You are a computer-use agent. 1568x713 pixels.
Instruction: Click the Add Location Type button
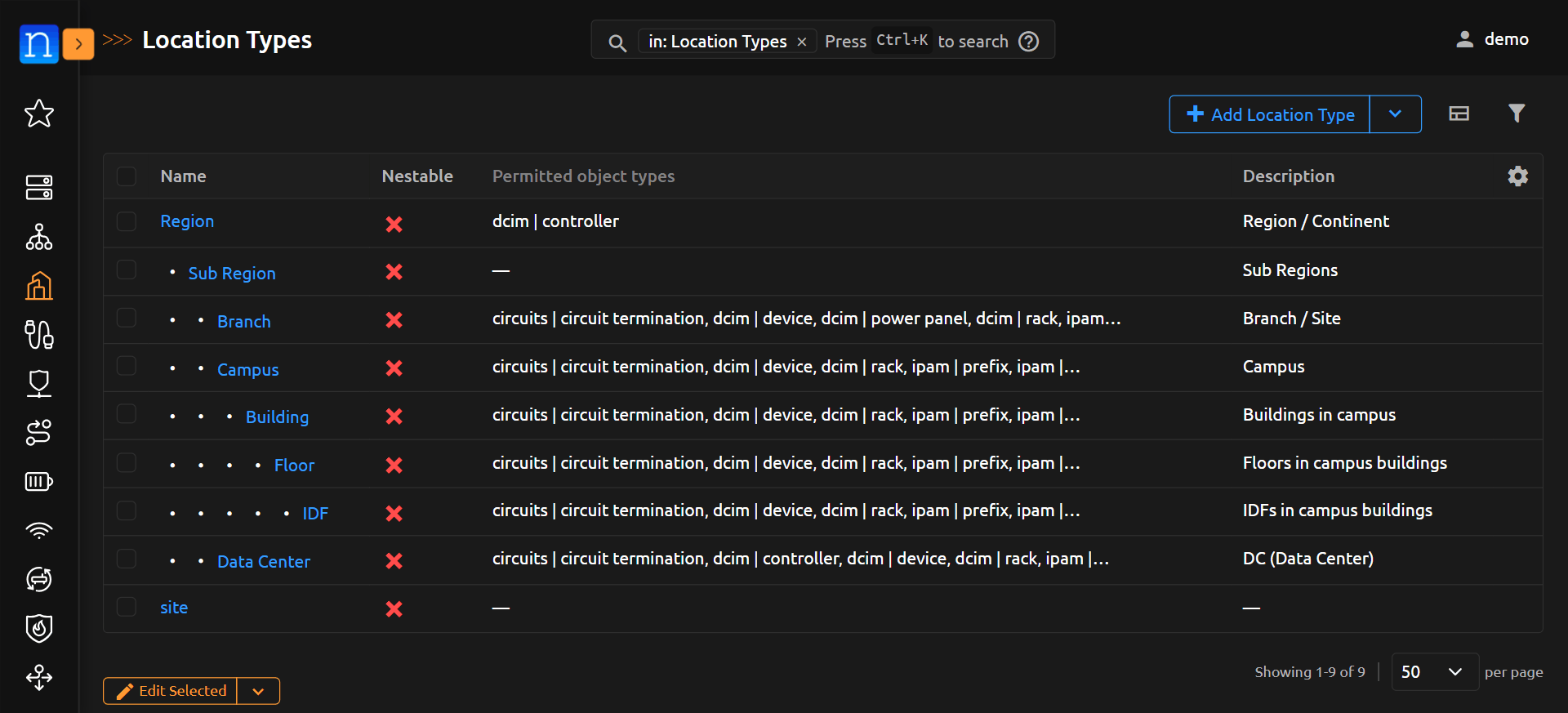(x=1270, y=114)
